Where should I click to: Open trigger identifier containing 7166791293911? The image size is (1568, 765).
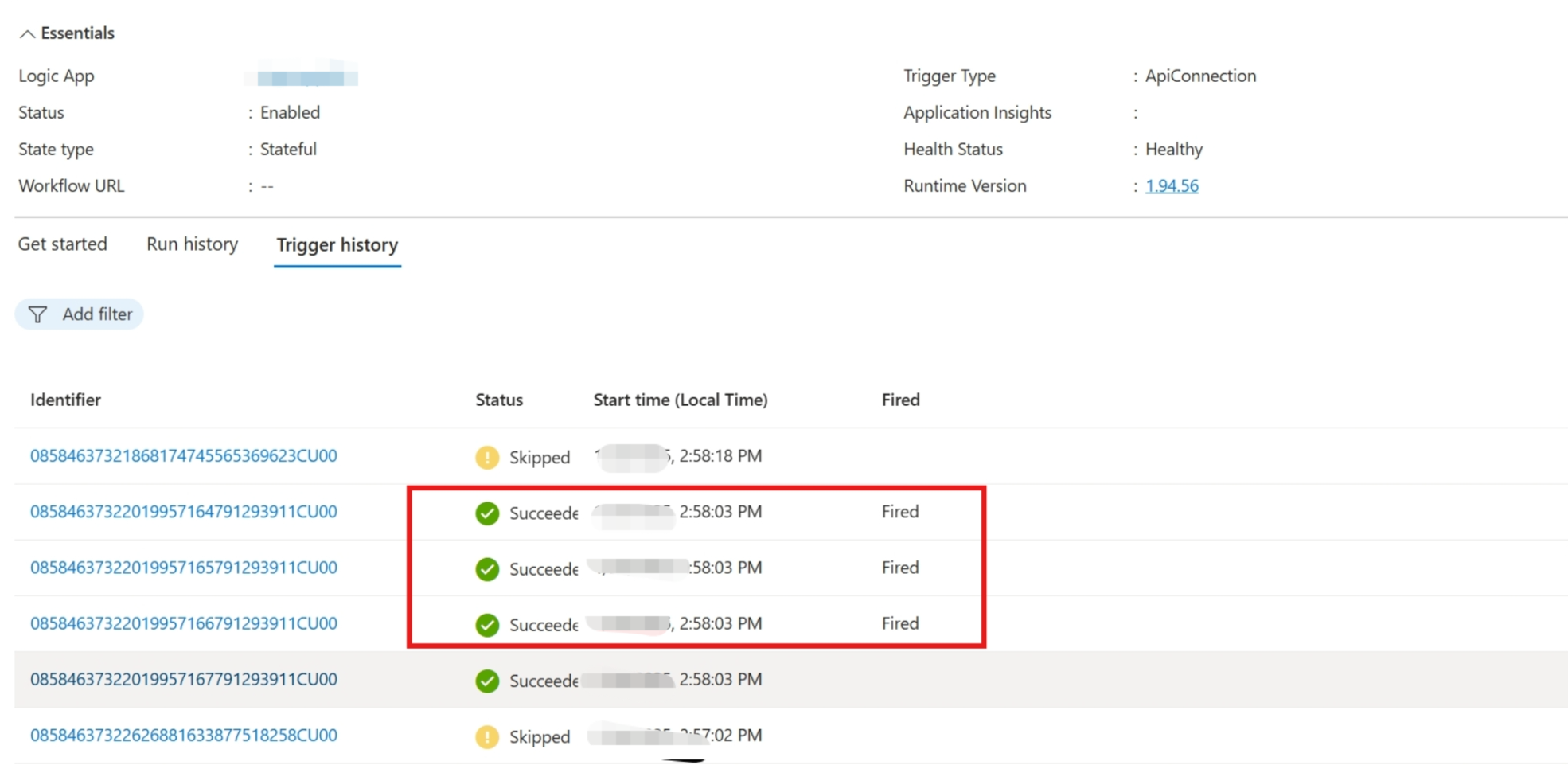tap(183, 623)
